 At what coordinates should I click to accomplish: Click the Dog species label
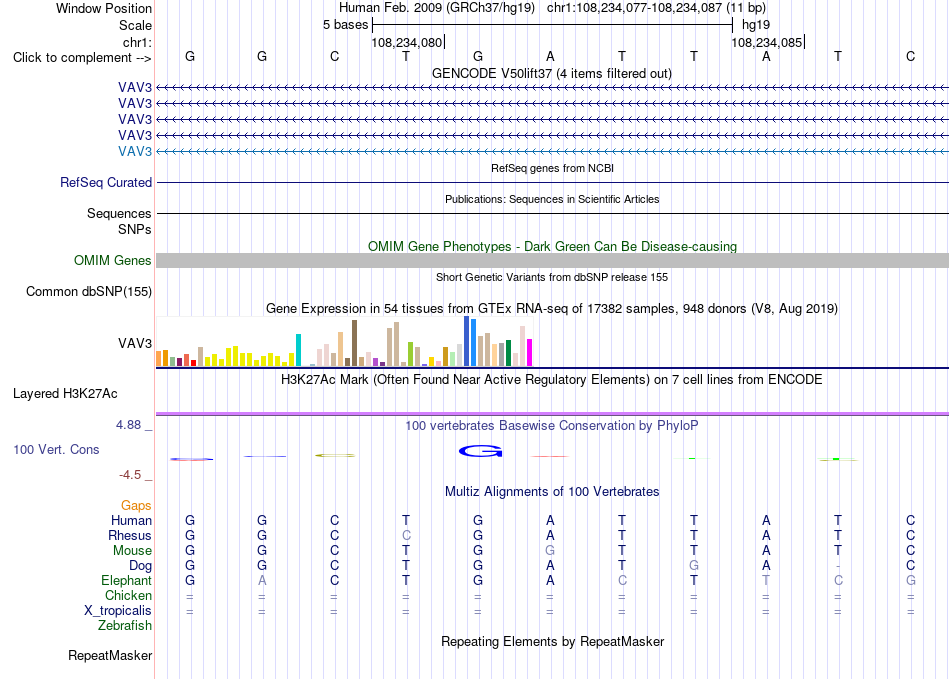[x=141, y=566]
